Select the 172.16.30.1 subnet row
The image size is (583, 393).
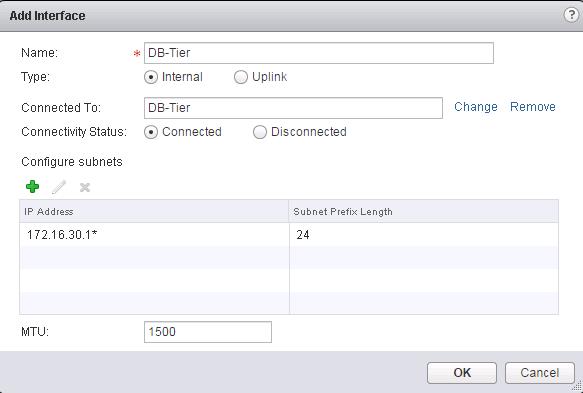(289, 235)
